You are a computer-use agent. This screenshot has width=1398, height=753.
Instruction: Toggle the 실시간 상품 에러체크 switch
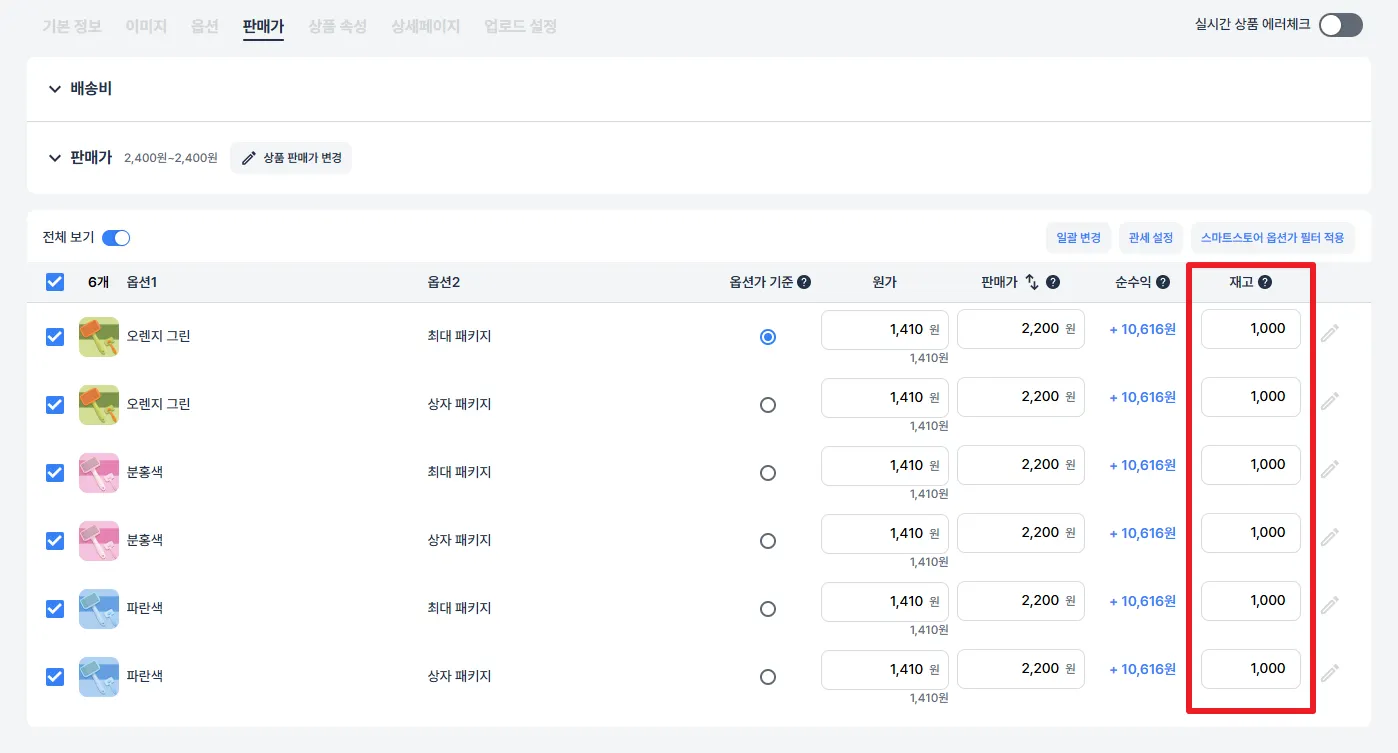[1340, 25]
